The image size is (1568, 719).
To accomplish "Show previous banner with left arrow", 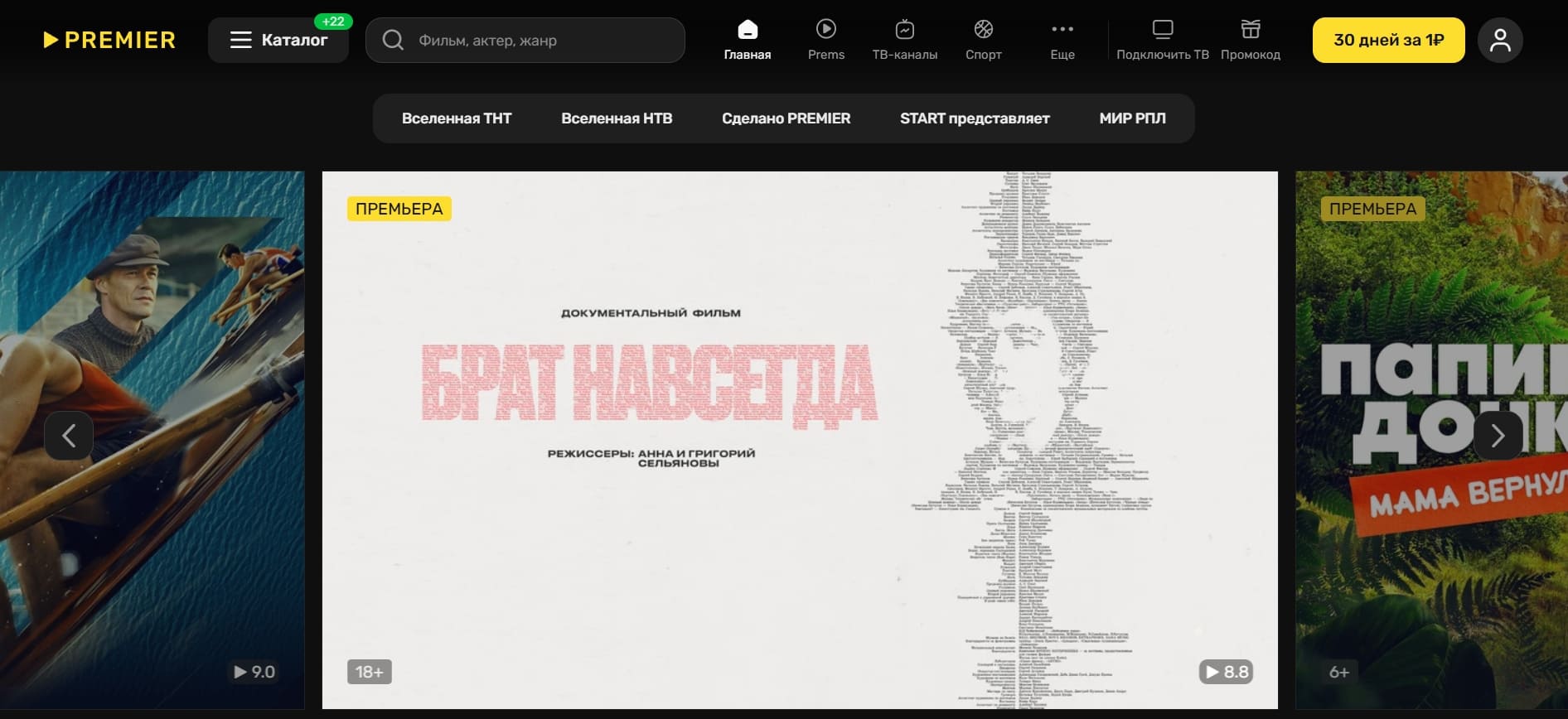I will (69, 435).
